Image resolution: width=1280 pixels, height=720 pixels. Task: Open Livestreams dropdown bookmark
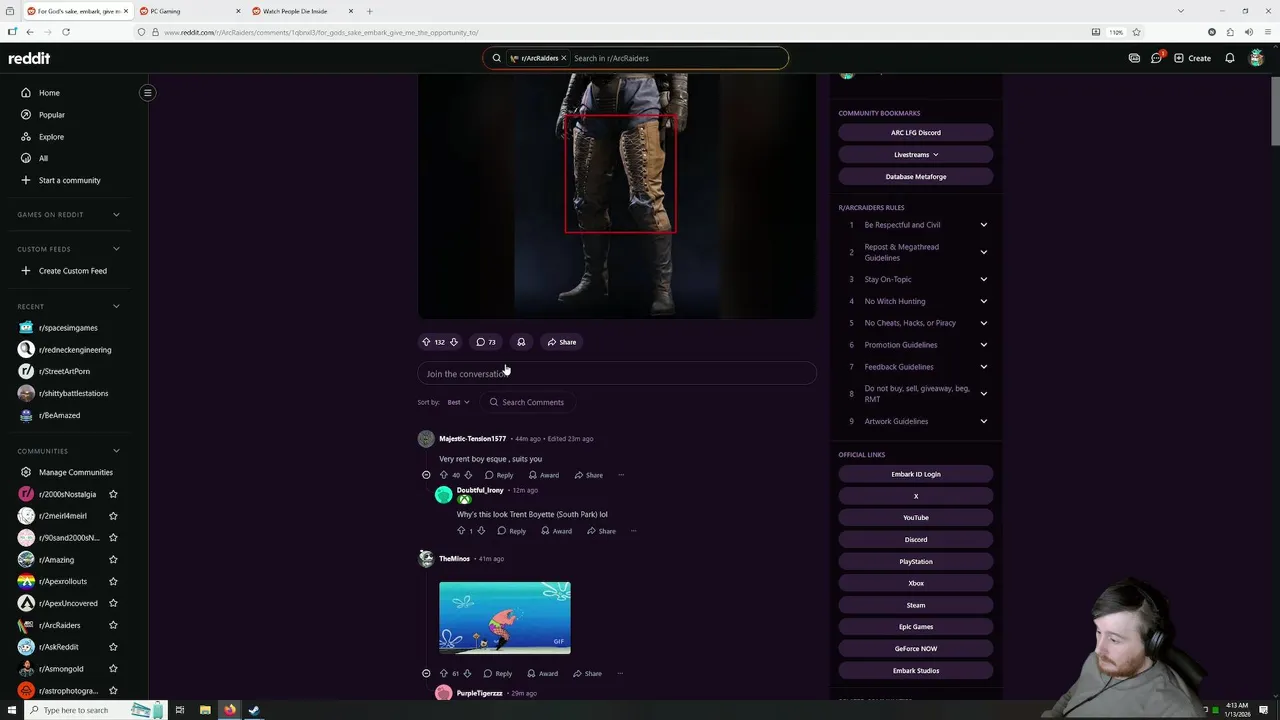916,155
